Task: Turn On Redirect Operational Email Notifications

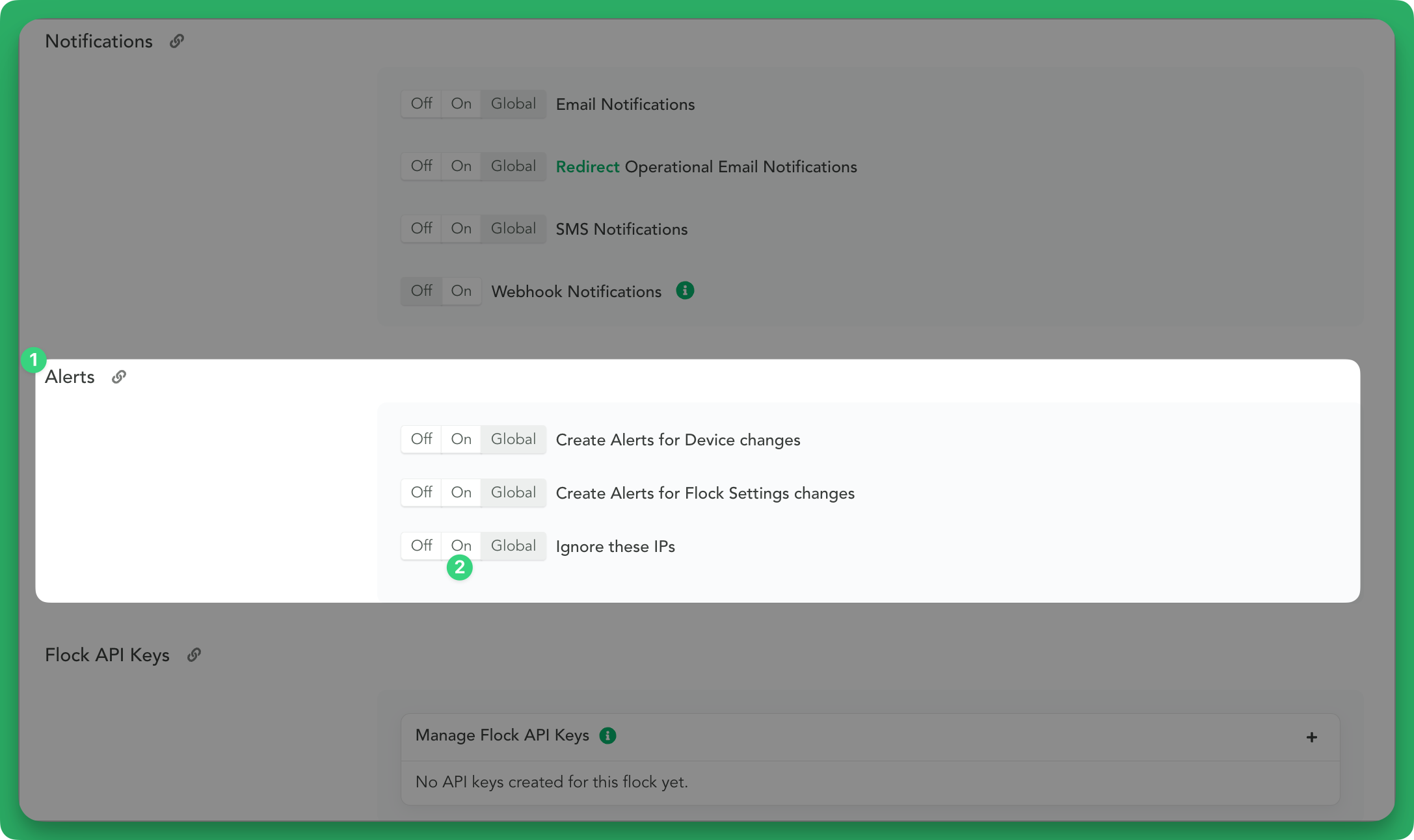Action: [x=461, y=166]
